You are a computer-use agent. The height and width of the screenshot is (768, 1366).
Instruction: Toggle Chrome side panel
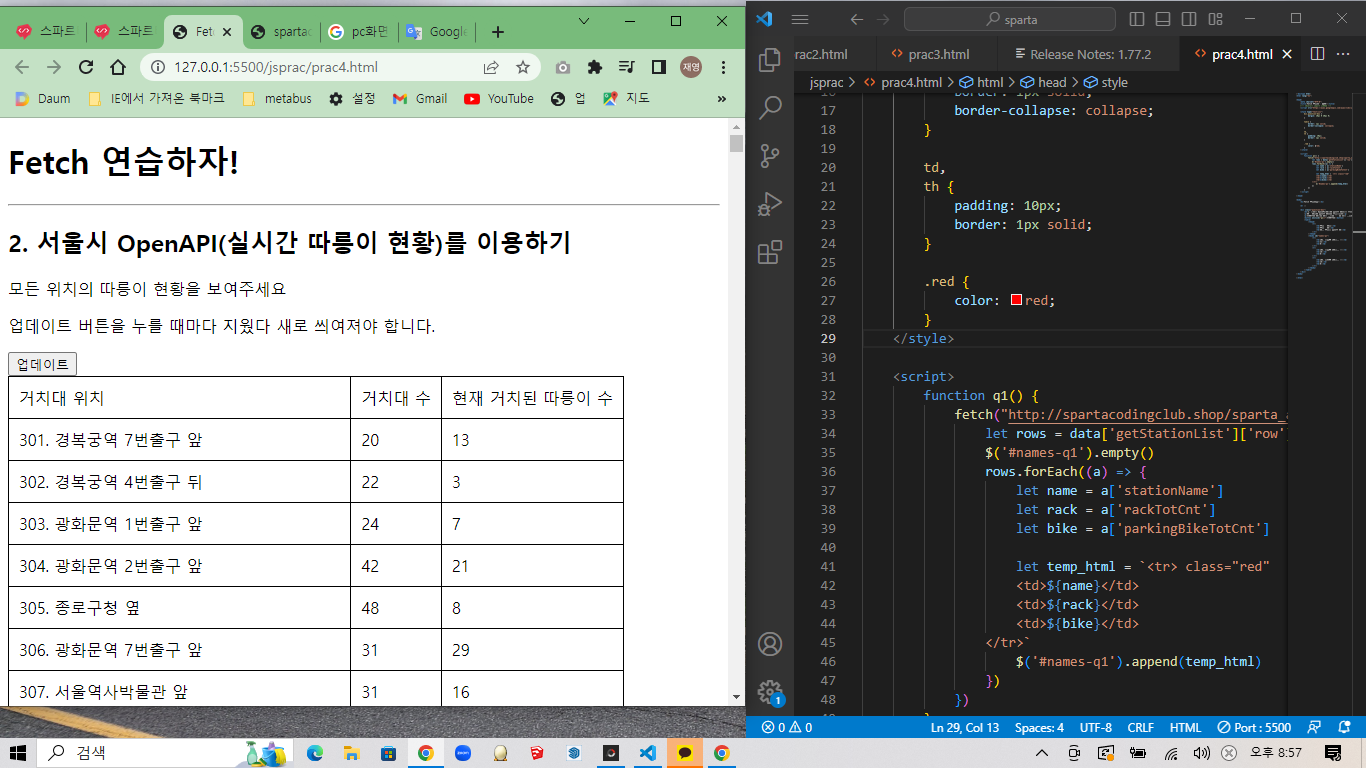[x=658, y=67]
